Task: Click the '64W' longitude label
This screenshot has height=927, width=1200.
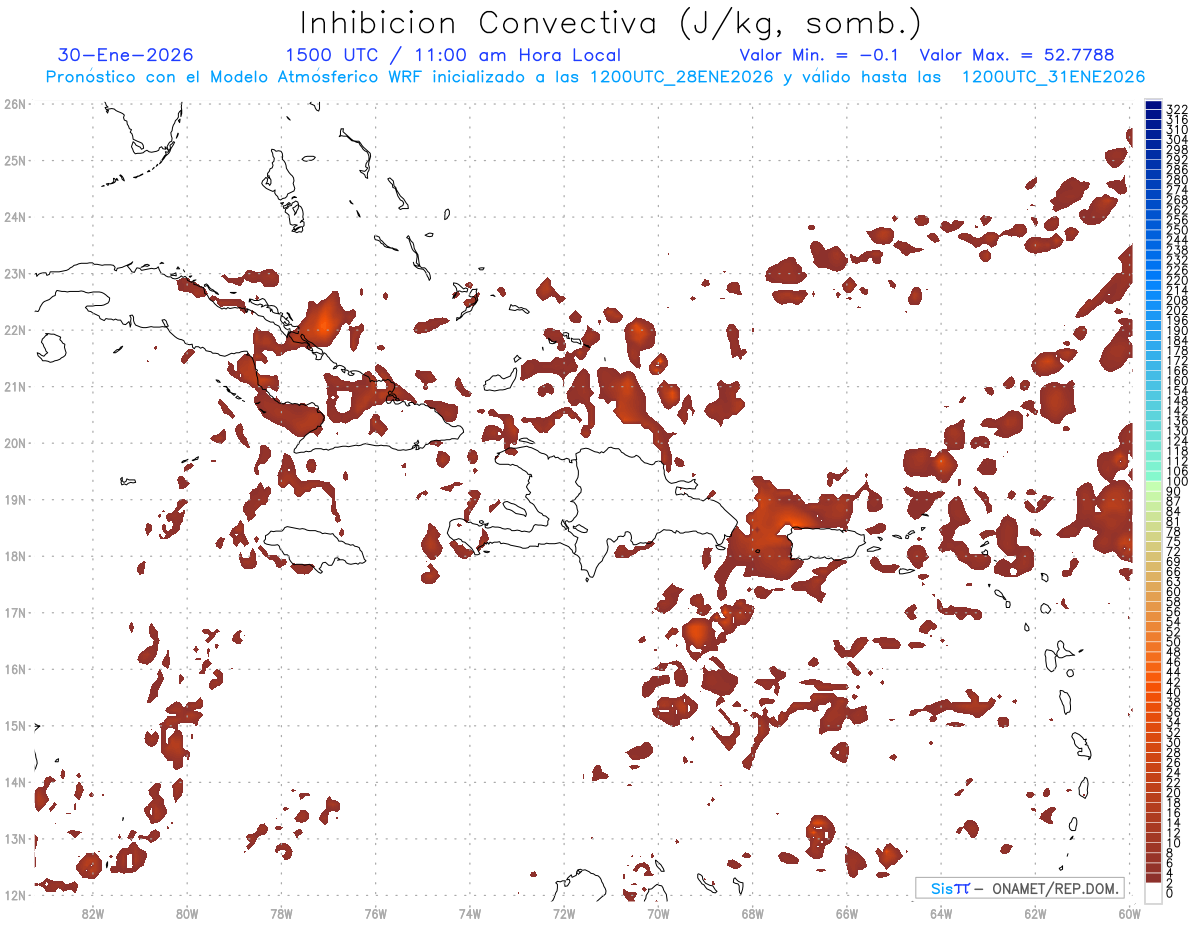Action: click(x=941, y=913)
